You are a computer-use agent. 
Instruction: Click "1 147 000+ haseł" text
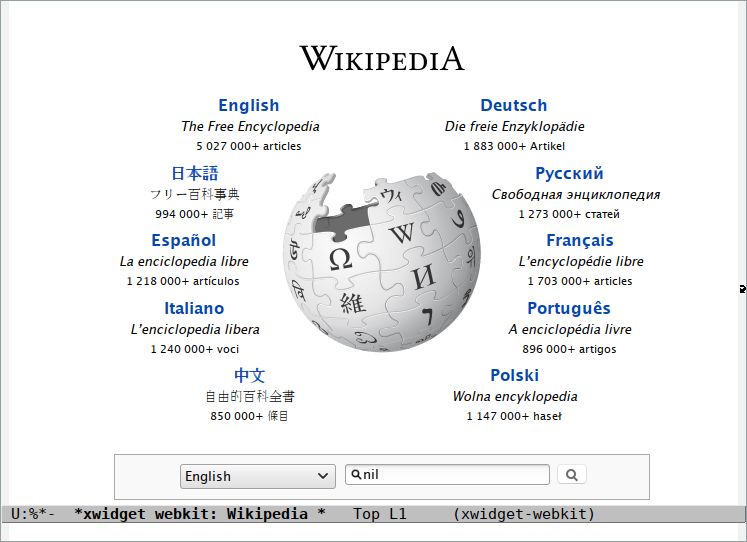coord(514,416)
